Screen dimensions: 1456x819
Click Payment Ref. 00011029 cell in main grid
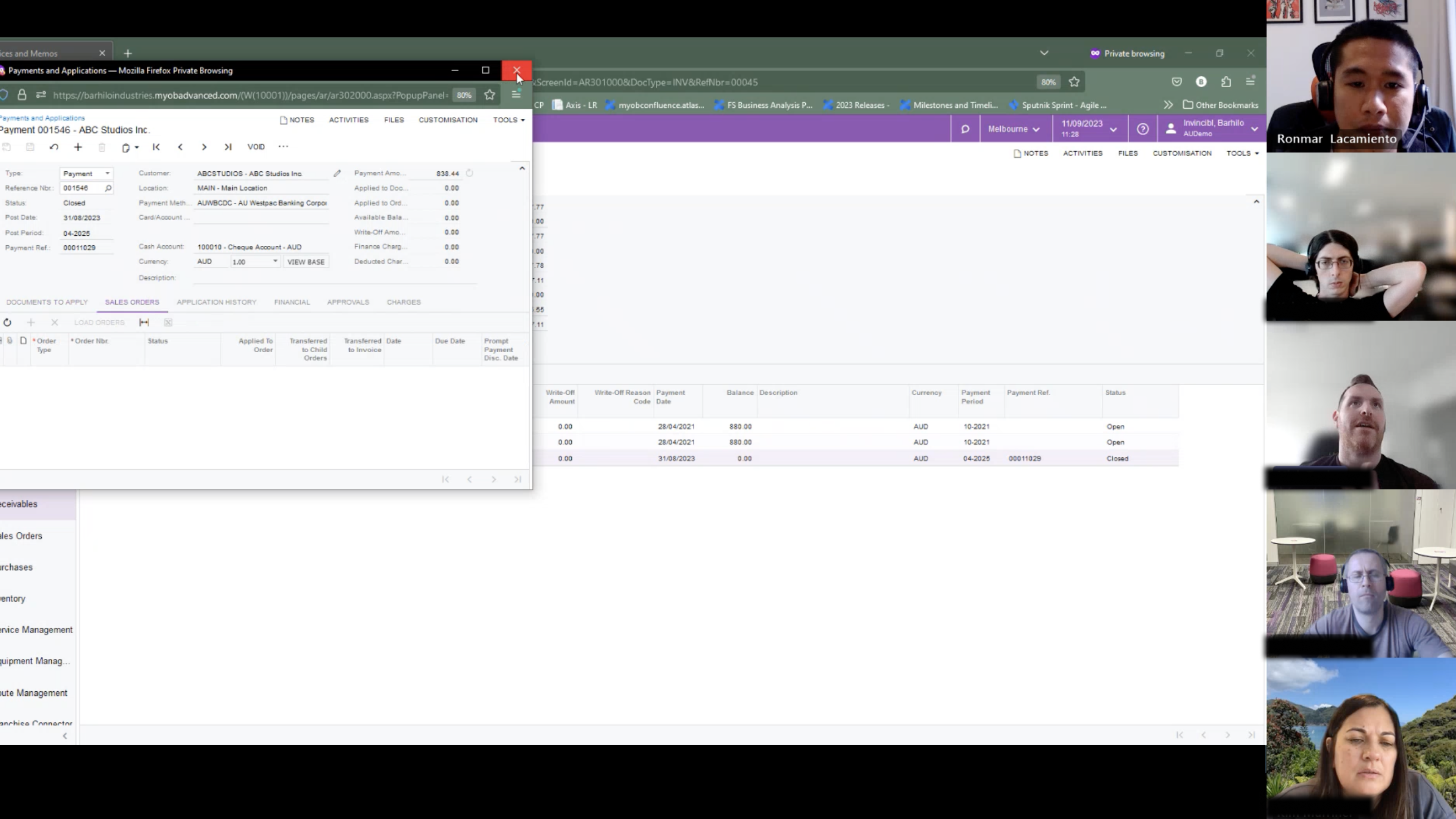point(1025,458)
